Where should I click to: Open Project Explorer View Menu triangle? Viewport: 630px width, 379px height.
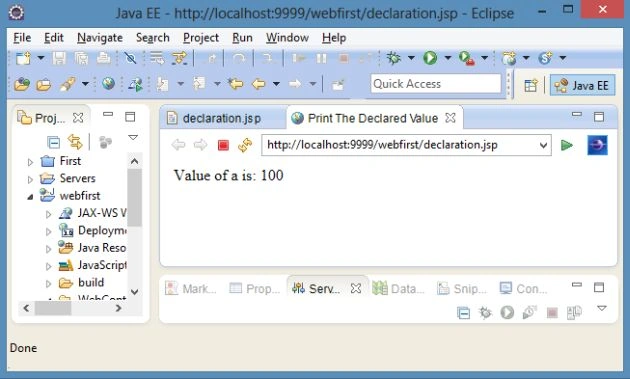[x=133, y=138]
